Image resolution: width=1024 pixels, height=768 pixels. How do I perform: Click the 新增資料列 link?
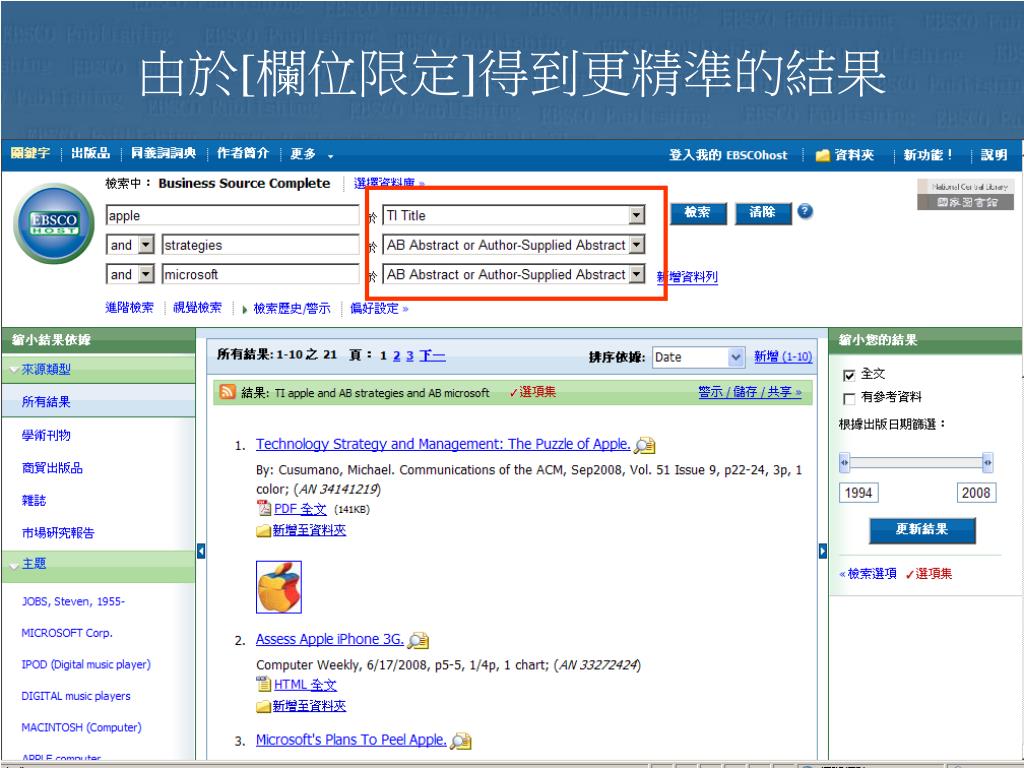tap(687, 277)
